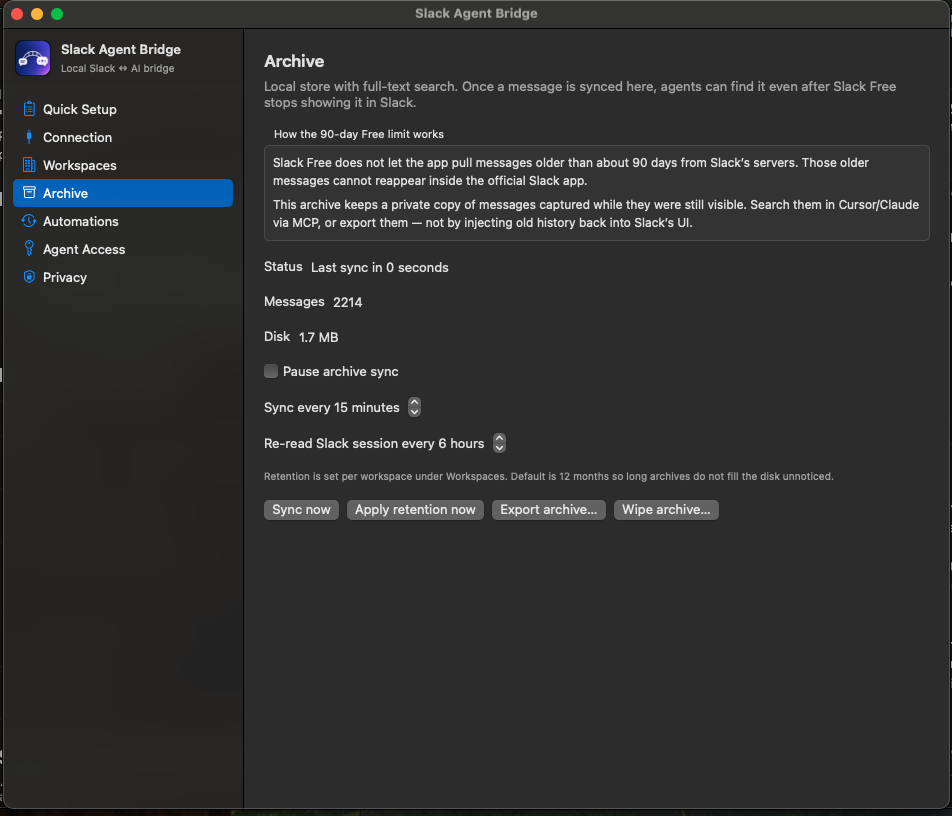Click the Export archive... button
The image size is (952, 816).
pos(548,509)
